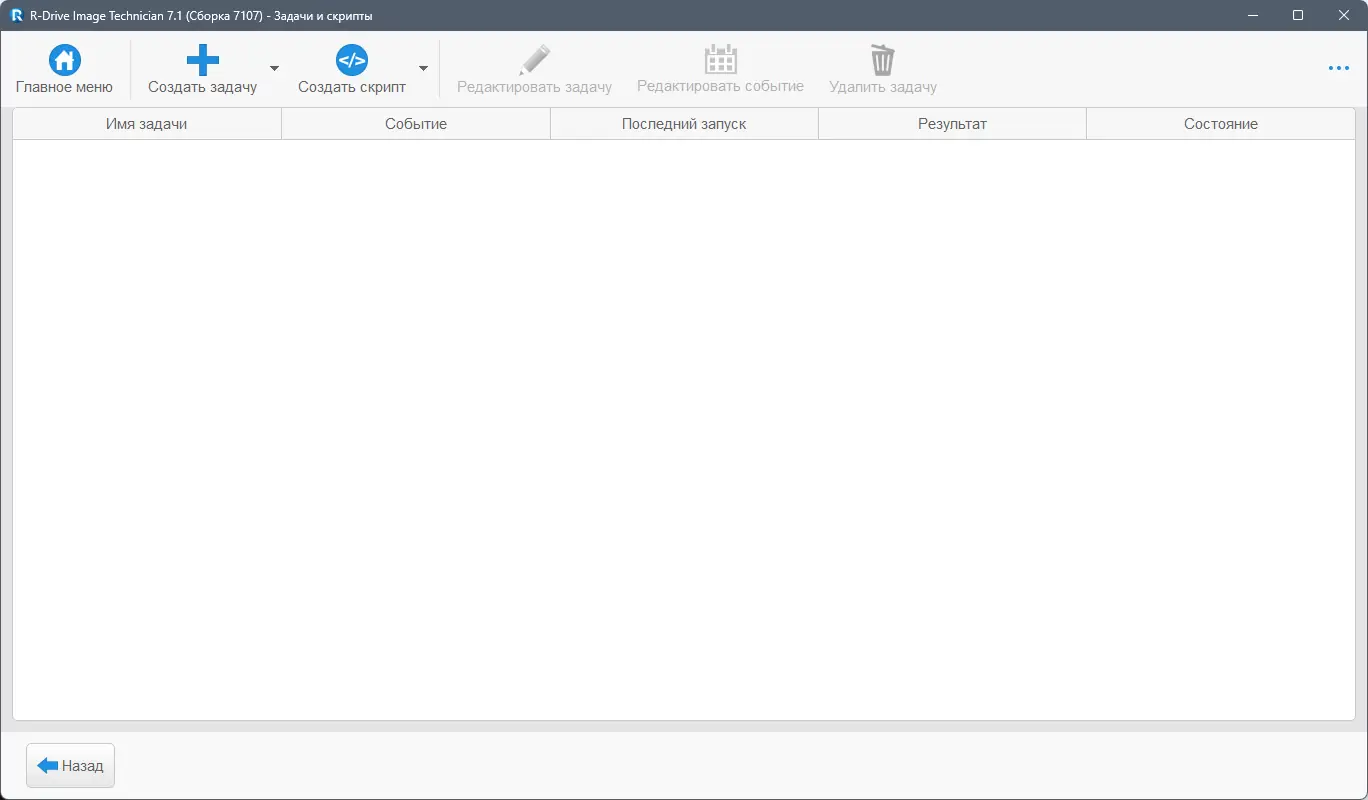Click the Результат column header
This screenshot has width=1368, height=800.
(x=951, y=123)
